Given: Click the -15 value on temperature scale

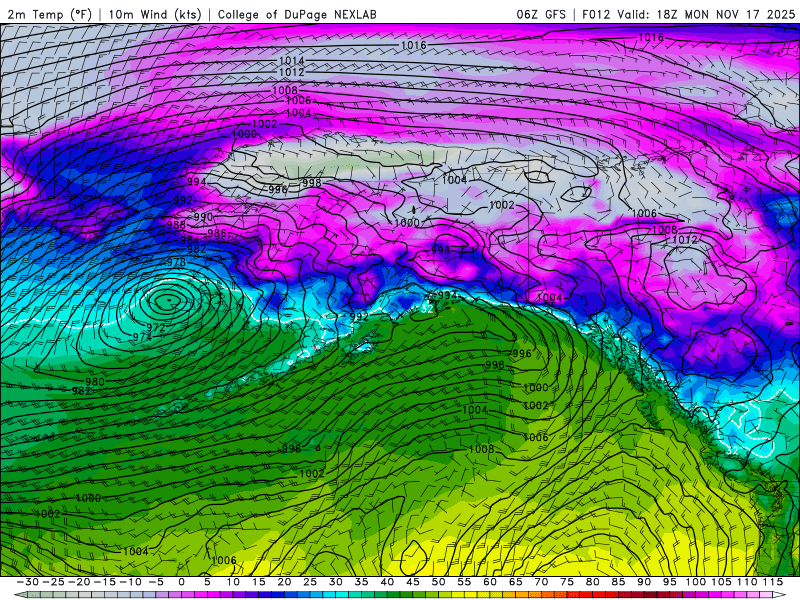Looking at the screenshot, I should click(x=105, y=582).
